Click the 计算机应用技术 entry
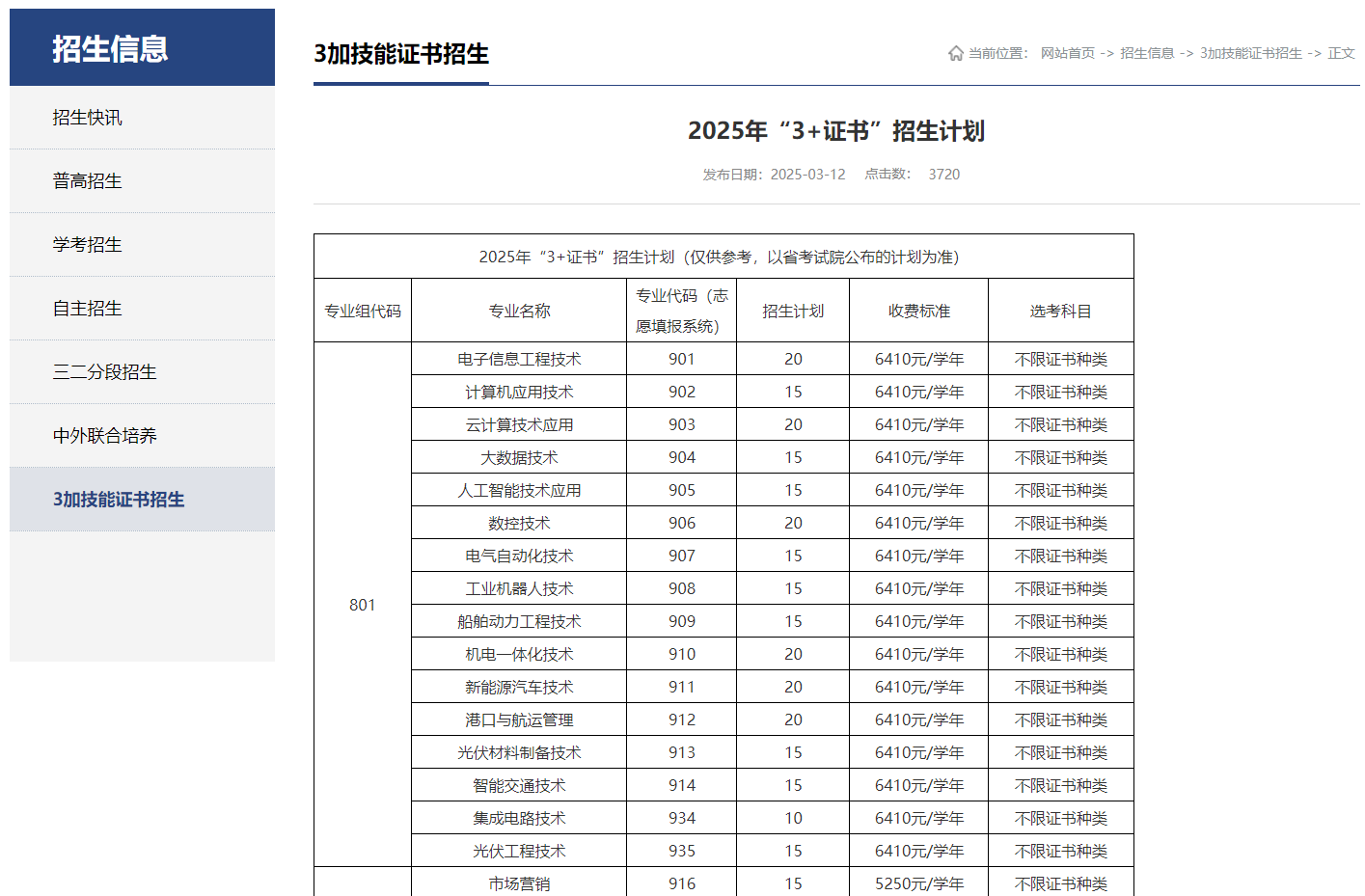This screenshot has width=1365, height=896. [x=518, y=392]
